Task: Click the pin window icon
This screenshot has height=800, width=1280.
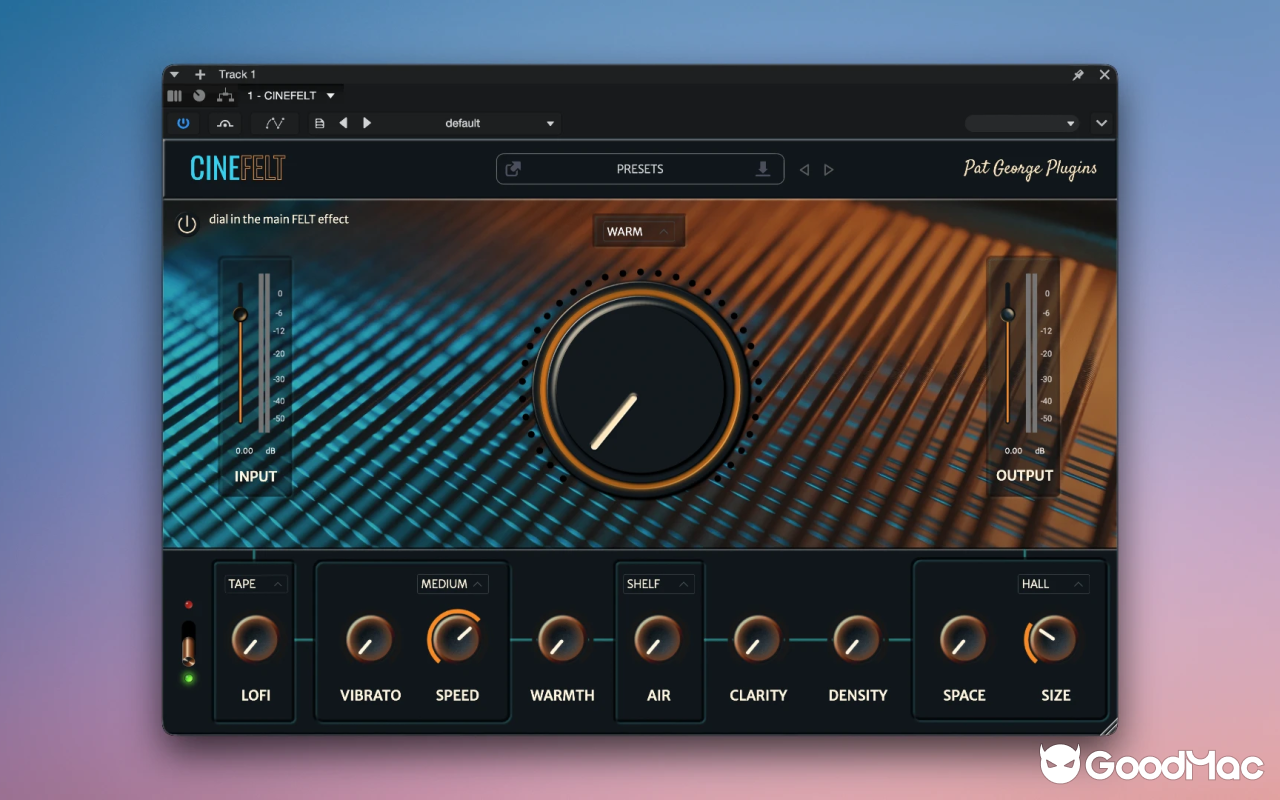Action: coord(1078,75)
